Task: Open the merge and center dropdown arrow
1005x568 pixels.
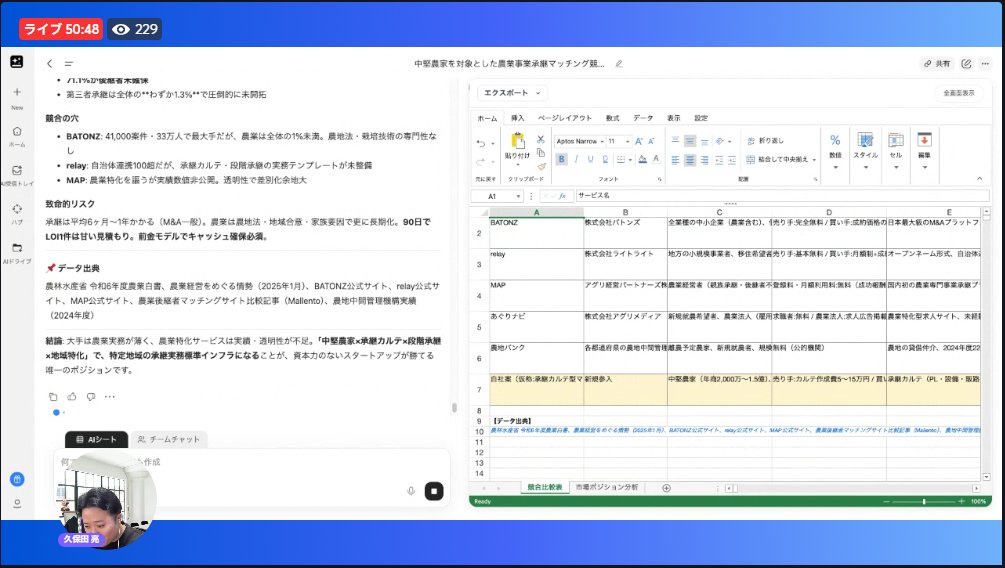Action: (814, 160)
